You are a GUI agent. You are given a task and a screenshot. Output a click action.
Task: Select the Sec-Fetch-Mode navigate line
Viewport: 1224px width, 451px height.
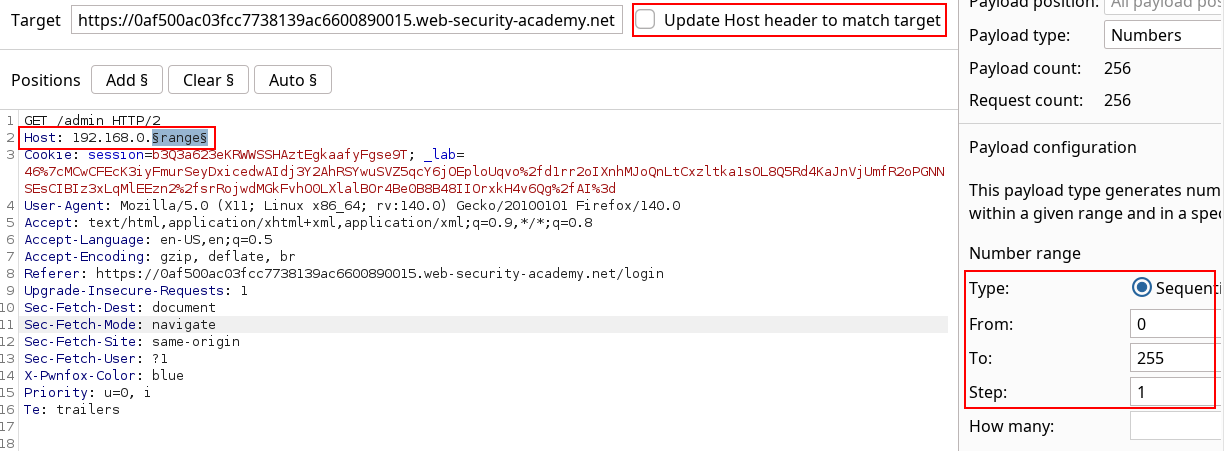(x=120, y=324)
